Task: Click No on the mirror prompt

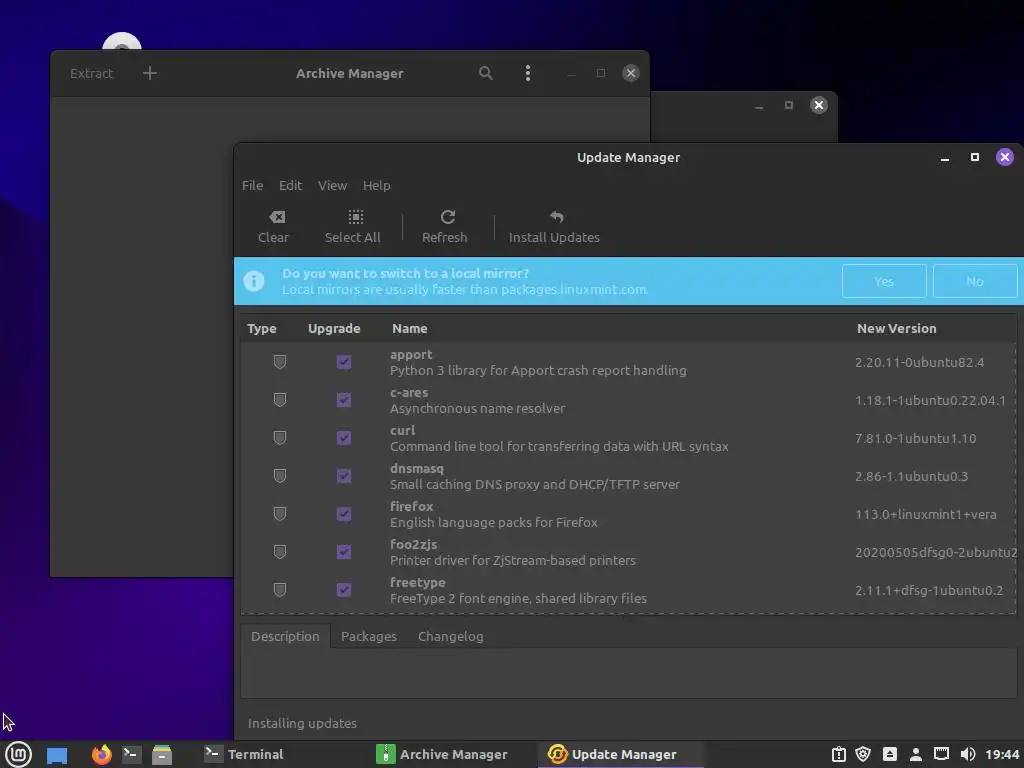Action: pyautogui.click(x=974, y=281)
